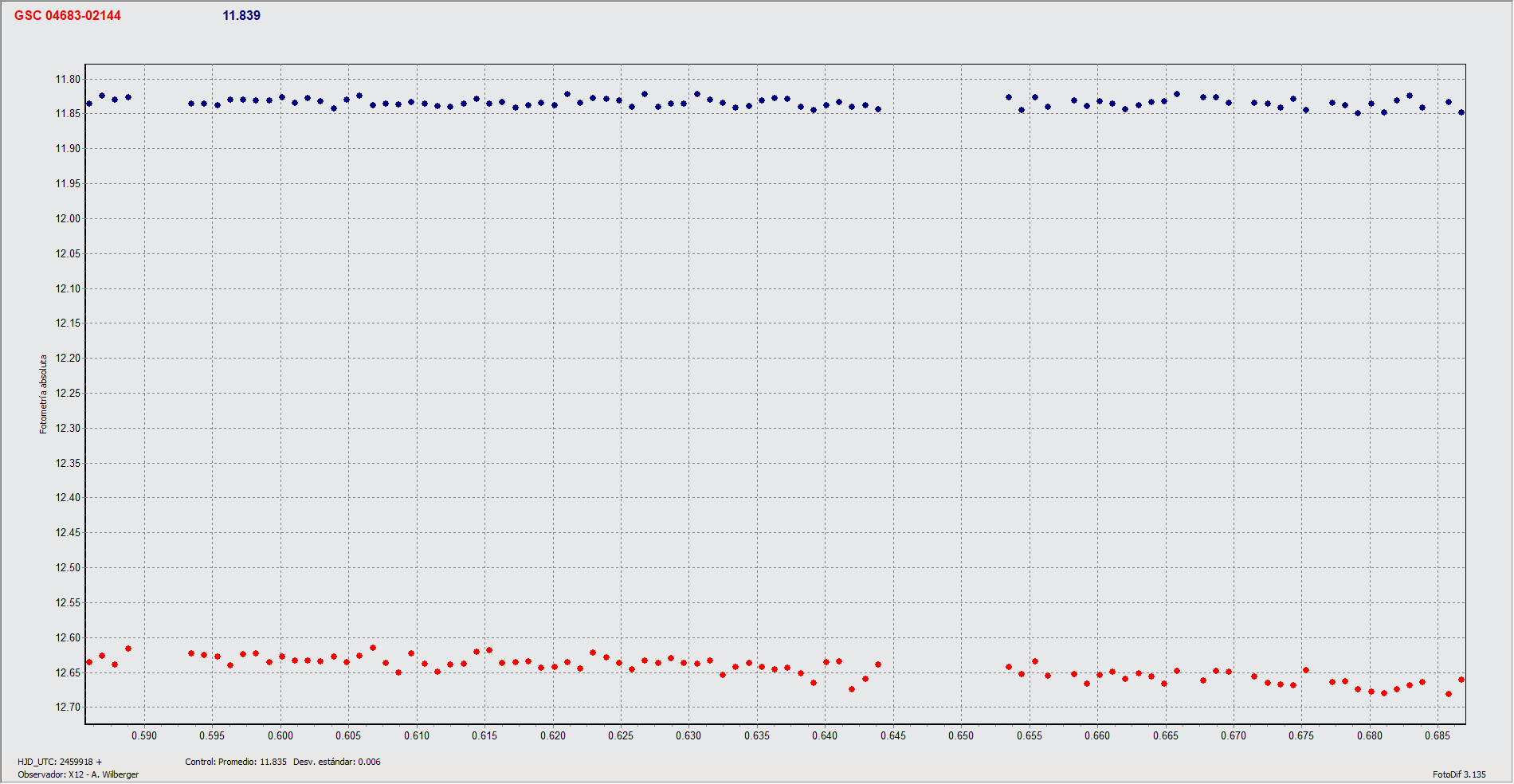Click the 12.70 y-axis tick label

point(68,708)
